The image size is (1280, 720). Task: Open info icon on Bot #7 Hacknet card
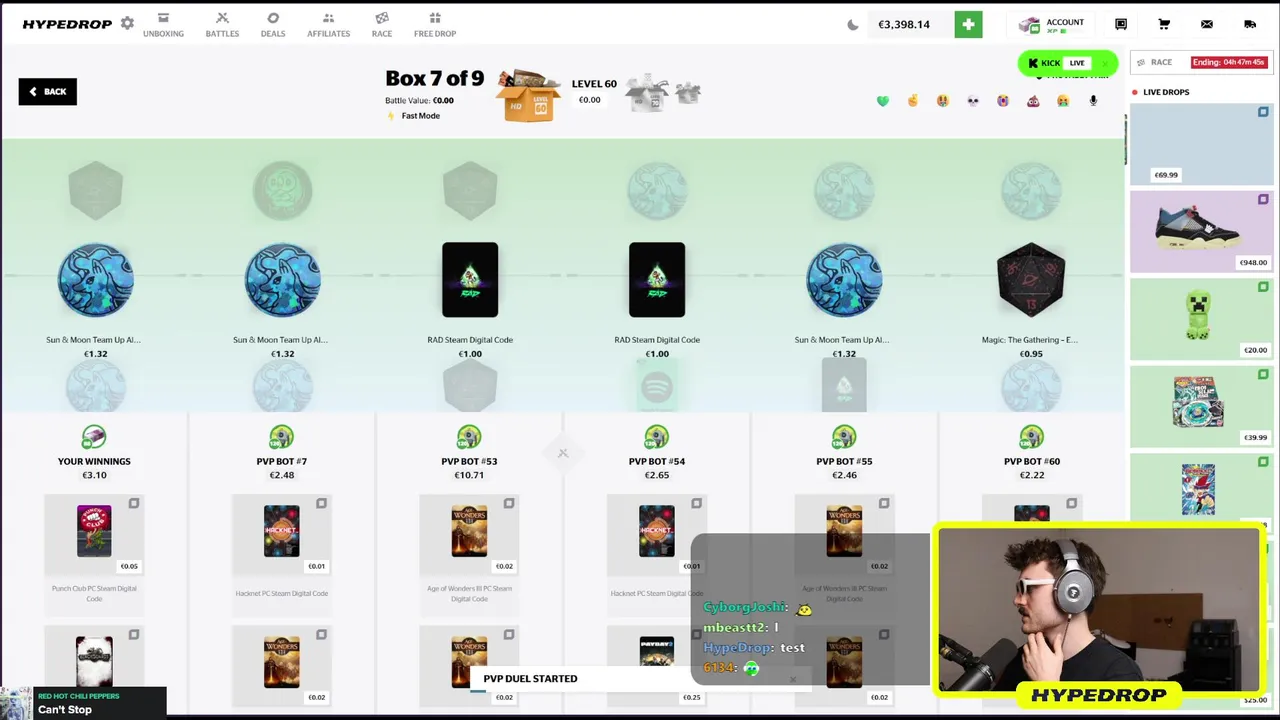[321, 503]
